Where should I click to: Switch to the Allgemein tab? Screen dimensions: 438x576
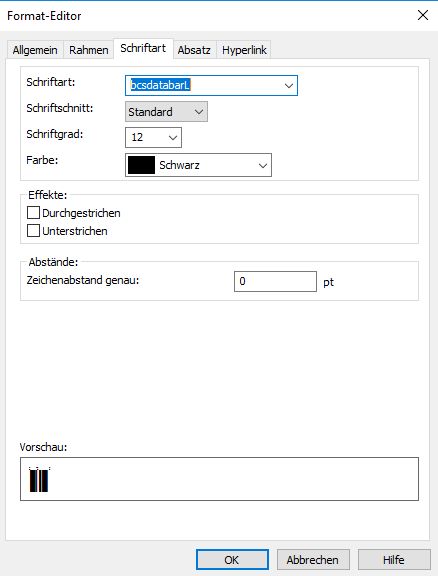[35, 50]
